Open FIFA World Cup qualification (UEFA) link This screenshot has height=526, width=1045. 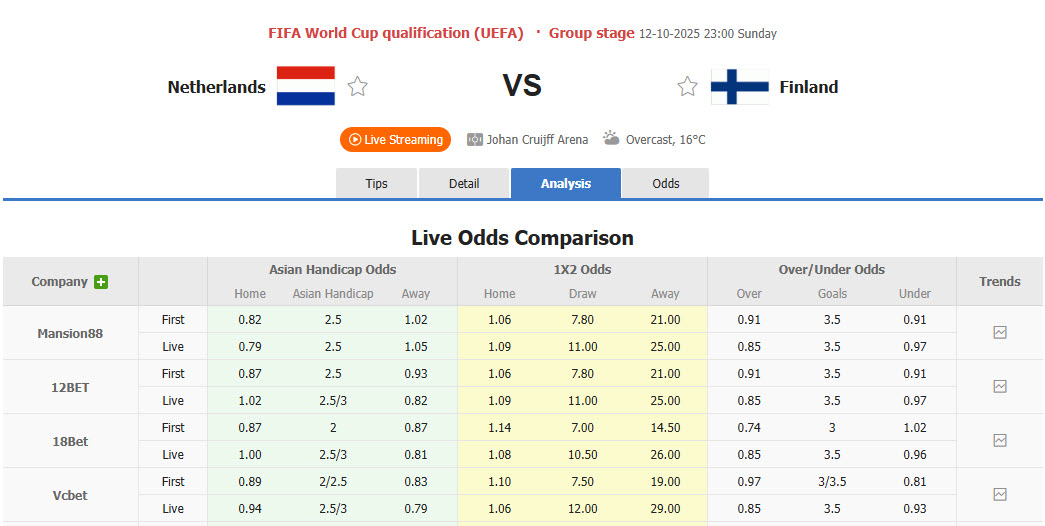396,33
